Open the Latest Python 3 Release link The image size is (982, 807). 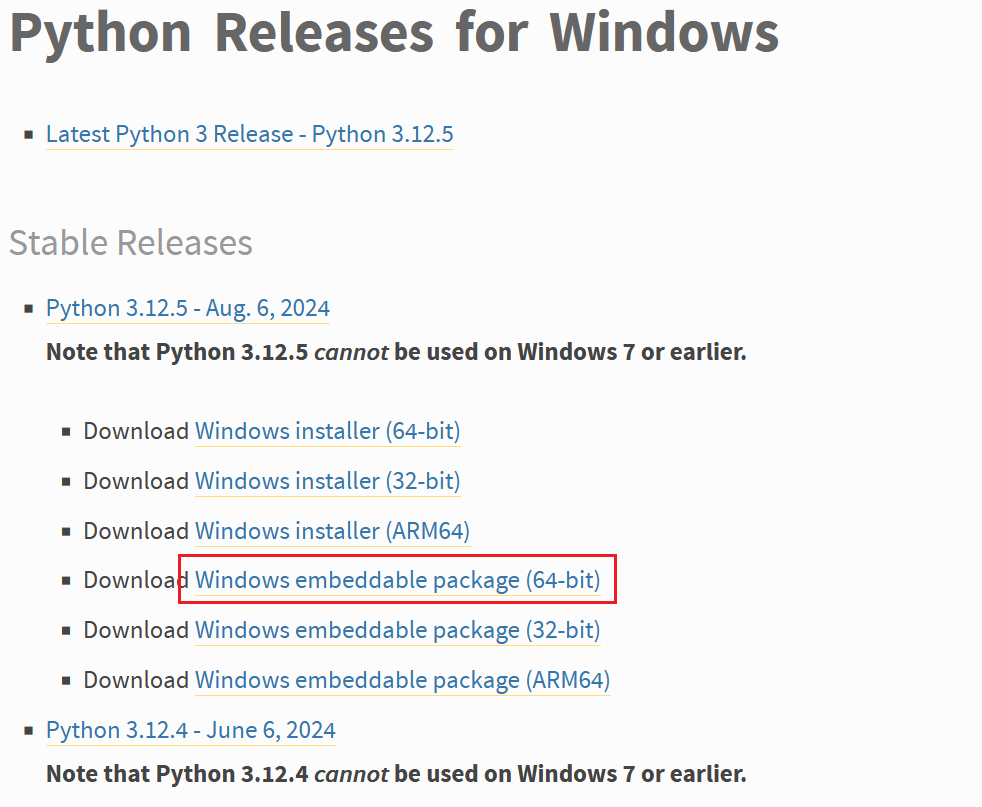249,134
